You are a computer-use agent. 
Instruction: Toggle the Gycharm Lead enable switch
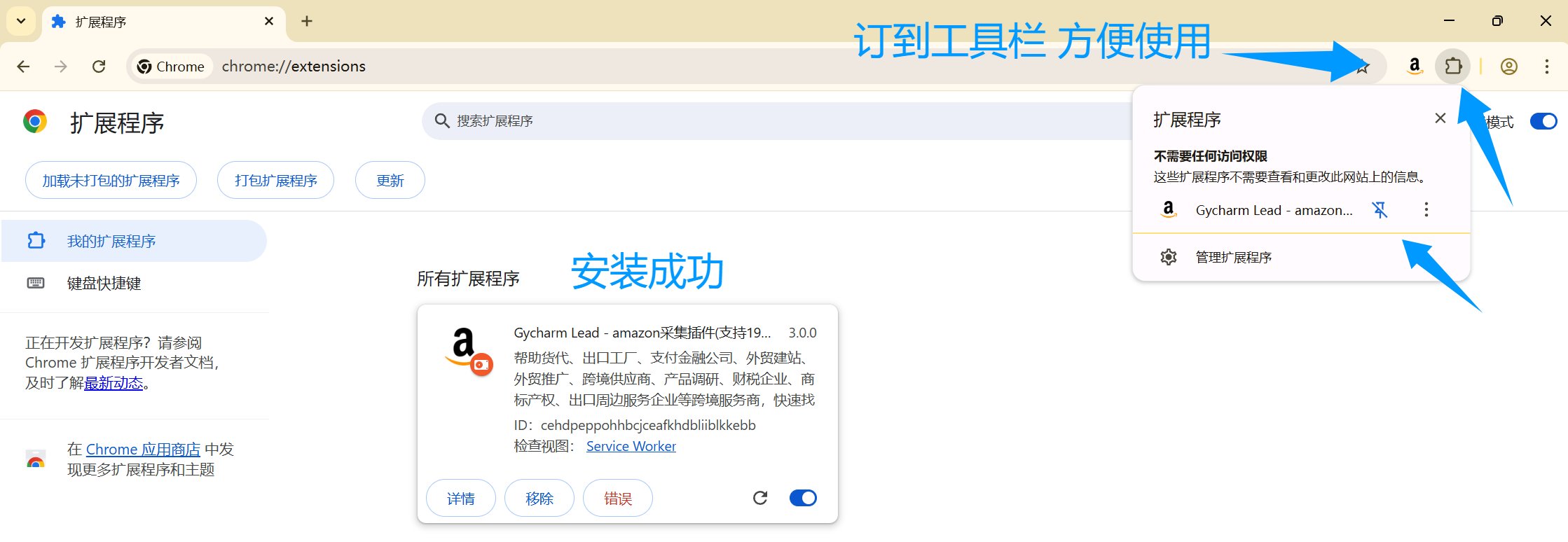click(x=803, y=498)
